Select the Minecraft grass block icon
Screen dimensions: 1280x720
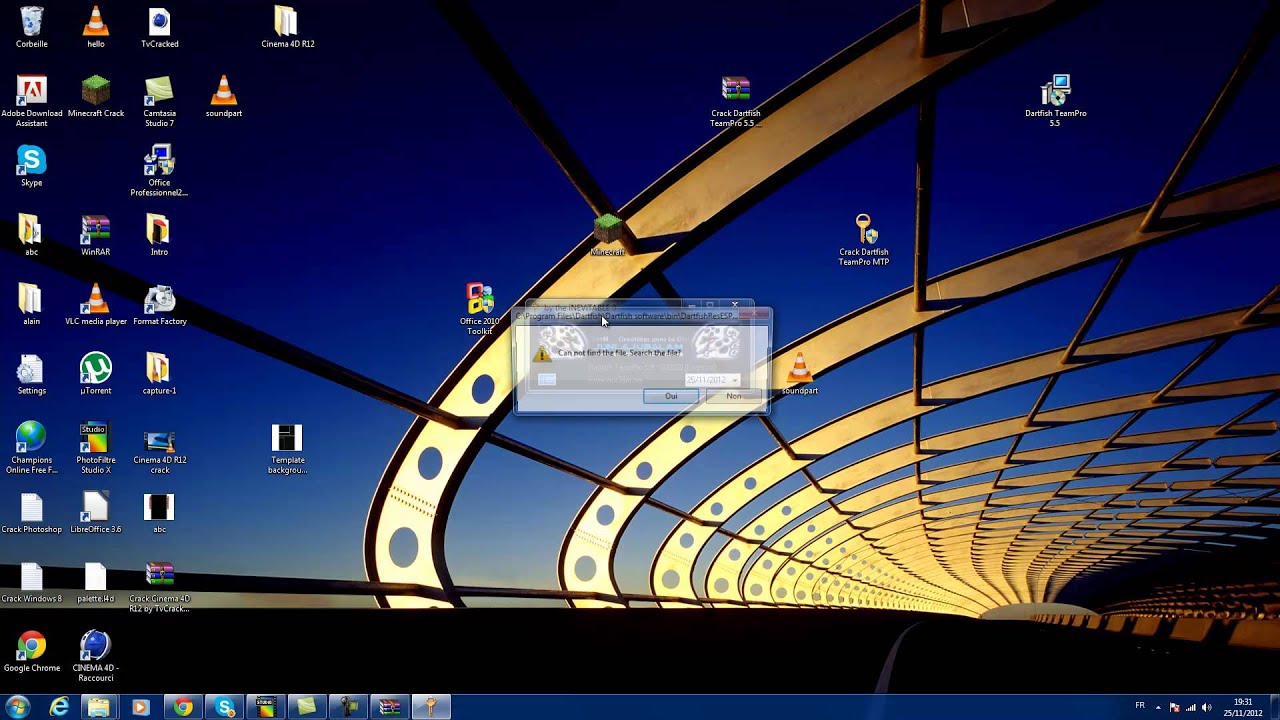pos(607,236)
